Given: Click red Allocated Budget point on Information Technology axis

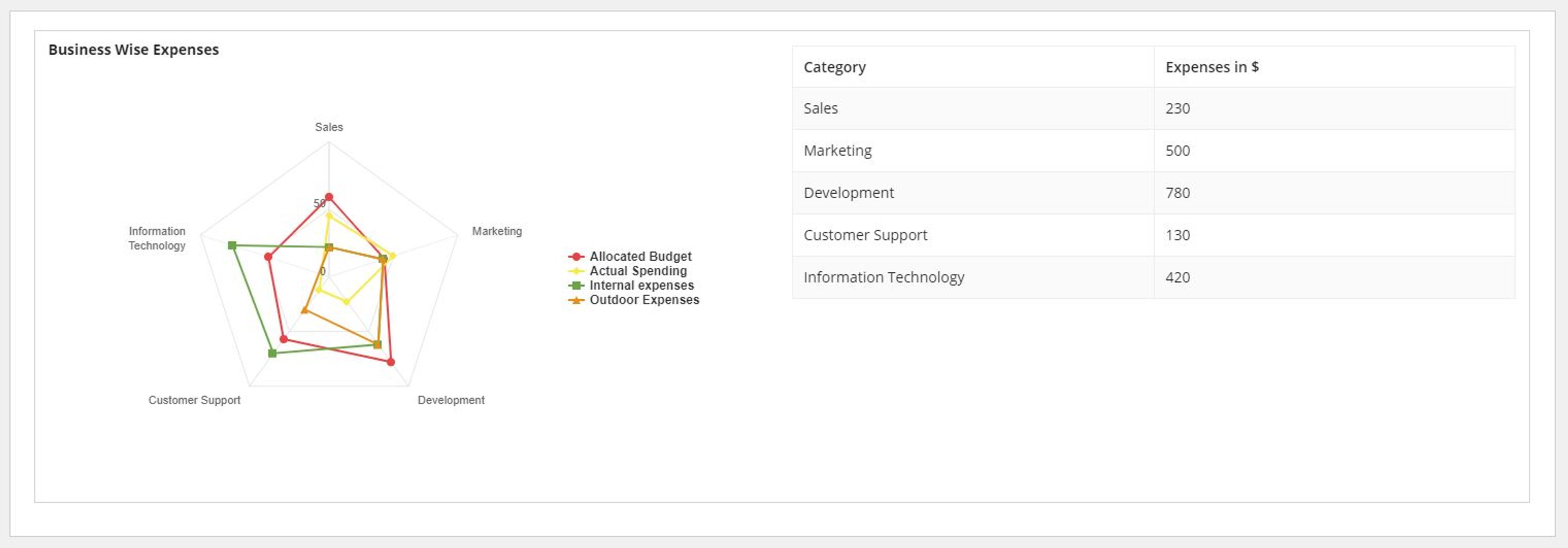Looking at the screenshot, I should (268, 257).
